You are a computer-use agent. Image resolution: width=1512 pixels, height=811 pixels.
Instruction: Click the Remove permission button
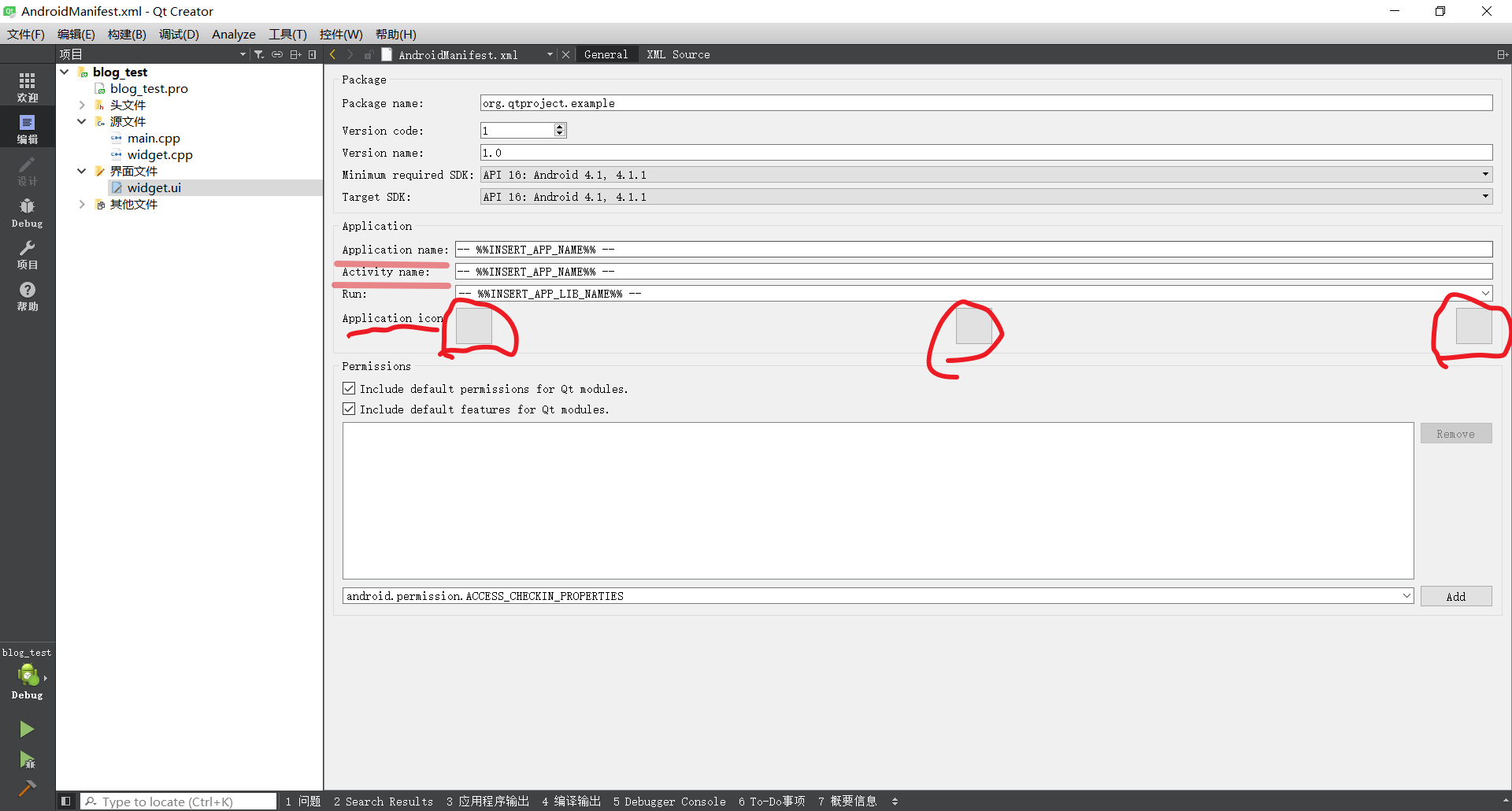[x=1456, y=433]
